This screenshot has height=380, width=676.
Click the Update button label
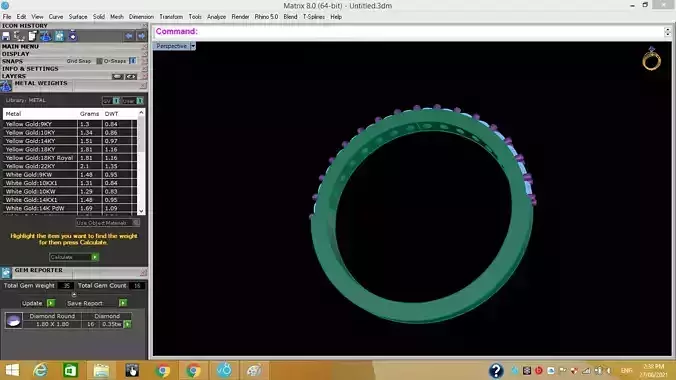click(x=32, y=303)
